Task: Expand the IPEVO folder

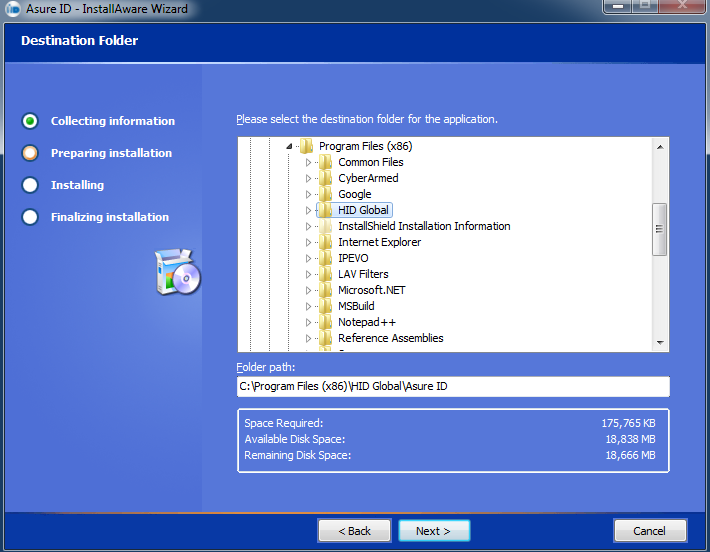Action: pos(308,258)
